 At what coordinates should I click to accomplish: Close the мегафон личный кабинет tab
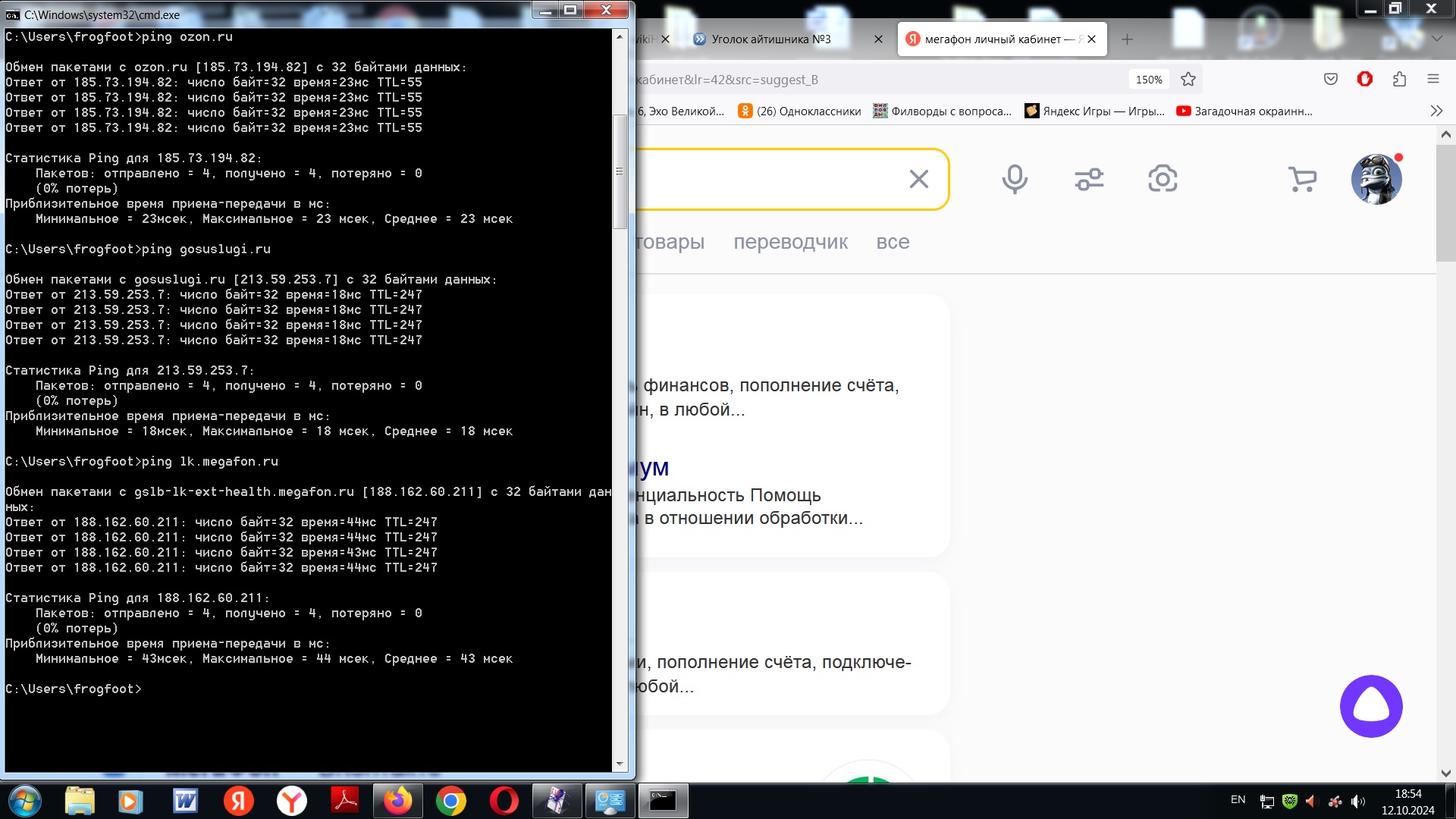pyautogui.click(x=1091, y=39)
